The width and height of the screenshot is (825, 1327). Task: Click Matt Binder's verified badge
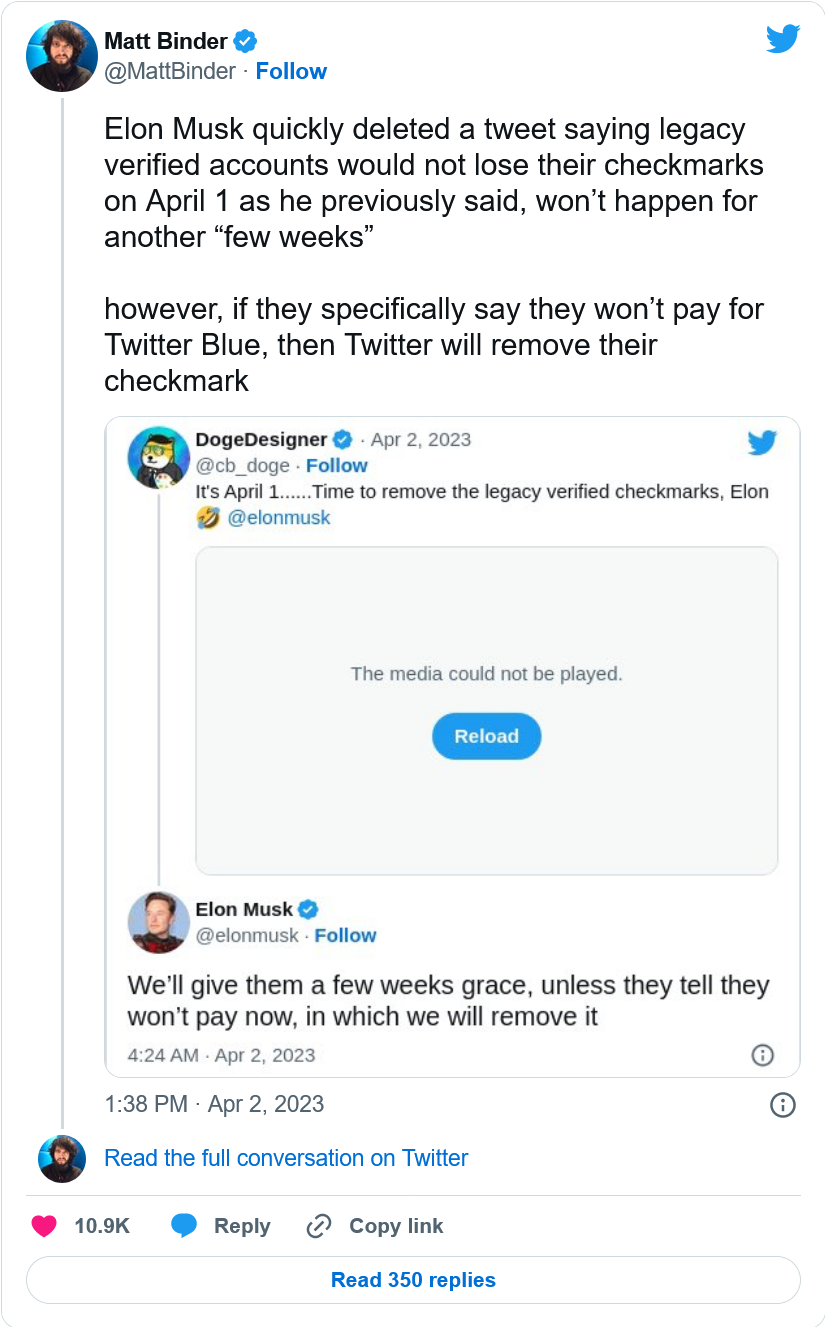point(245,42)
